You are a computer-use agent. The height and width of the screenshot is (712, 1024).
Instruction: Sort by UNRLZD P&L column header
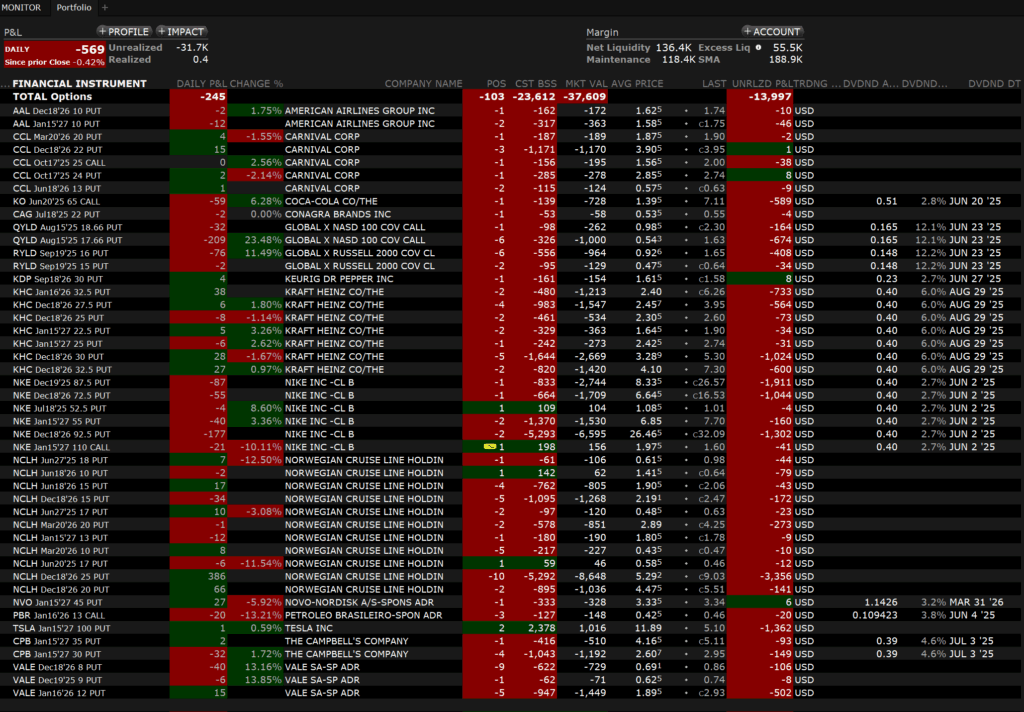(x=762, y=84)
